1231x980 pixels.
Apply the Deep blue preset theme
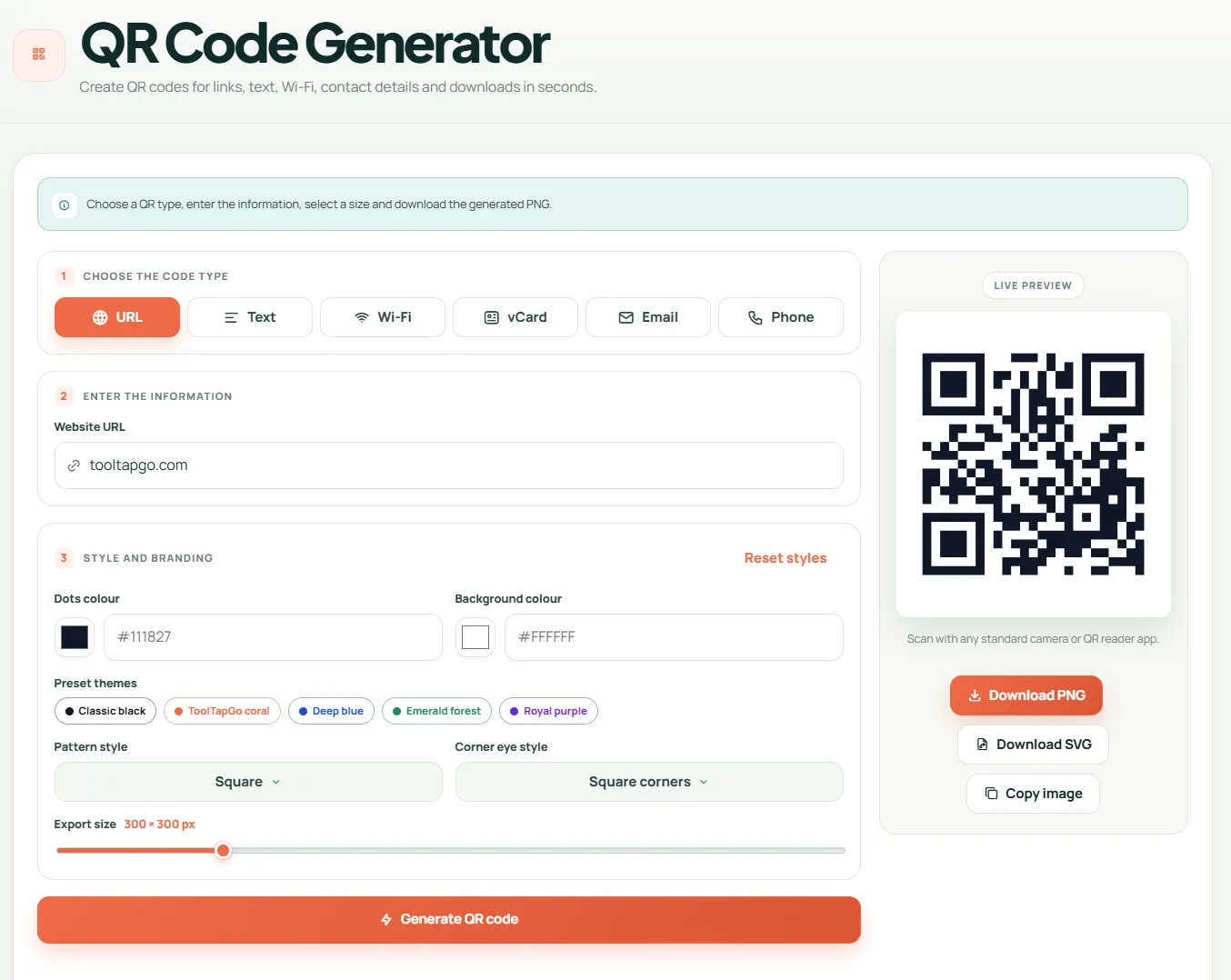point(331,711)
